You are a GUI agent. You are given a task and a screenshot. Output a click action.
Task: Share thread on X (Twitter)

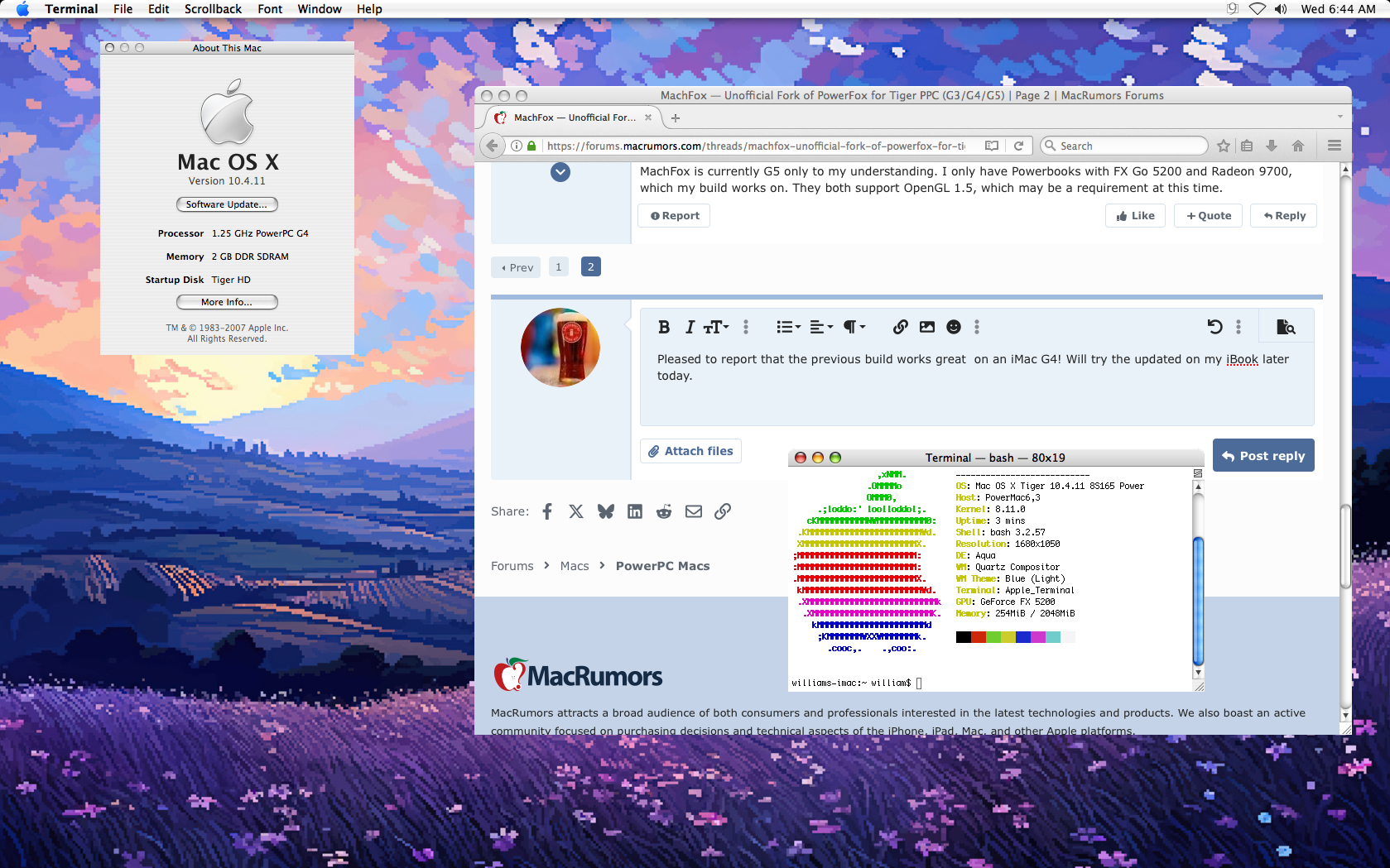point(576,511)
